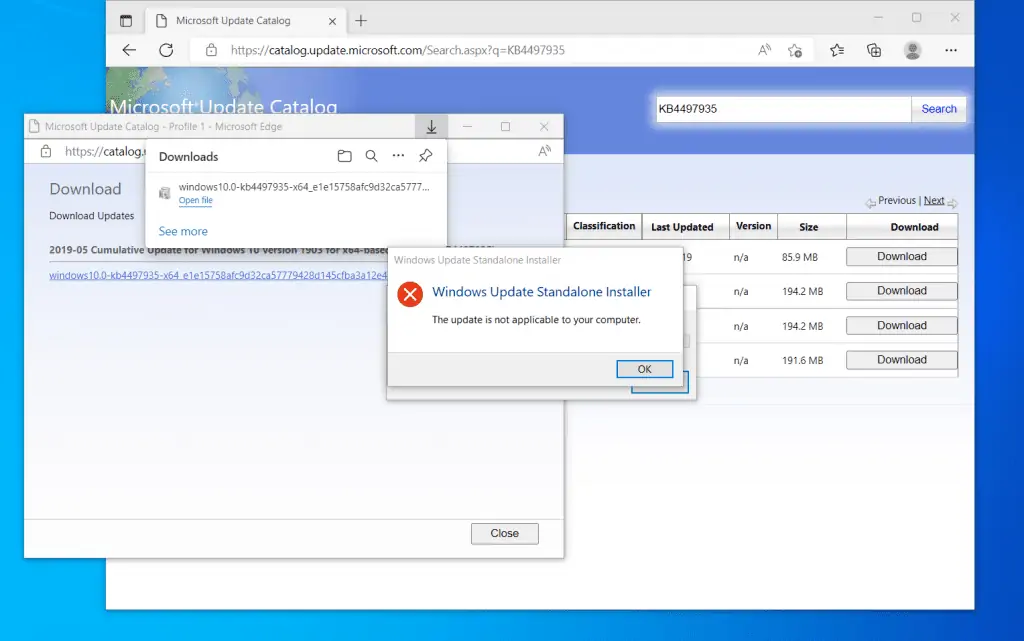Download the 191.6 MB update

tap(901, 360)
